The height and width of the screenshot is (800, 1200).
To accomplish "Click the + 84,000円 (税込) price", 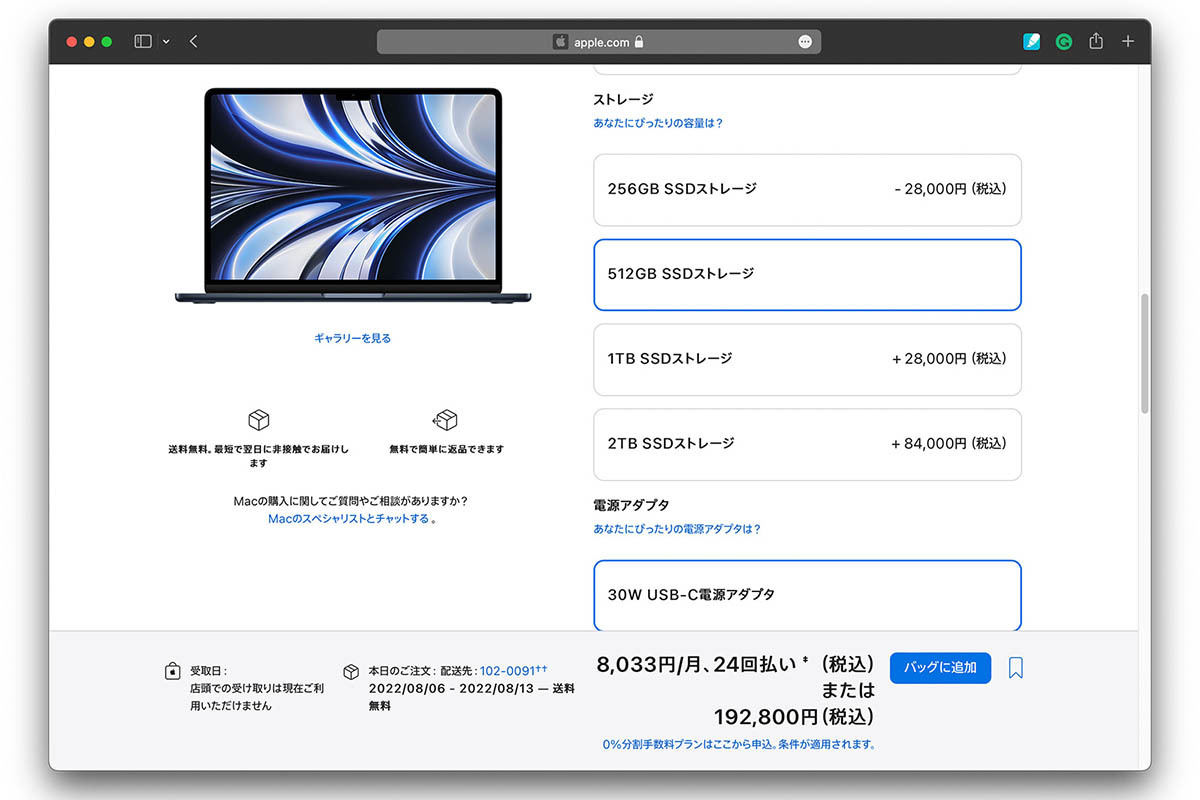I will coord(949,443).
